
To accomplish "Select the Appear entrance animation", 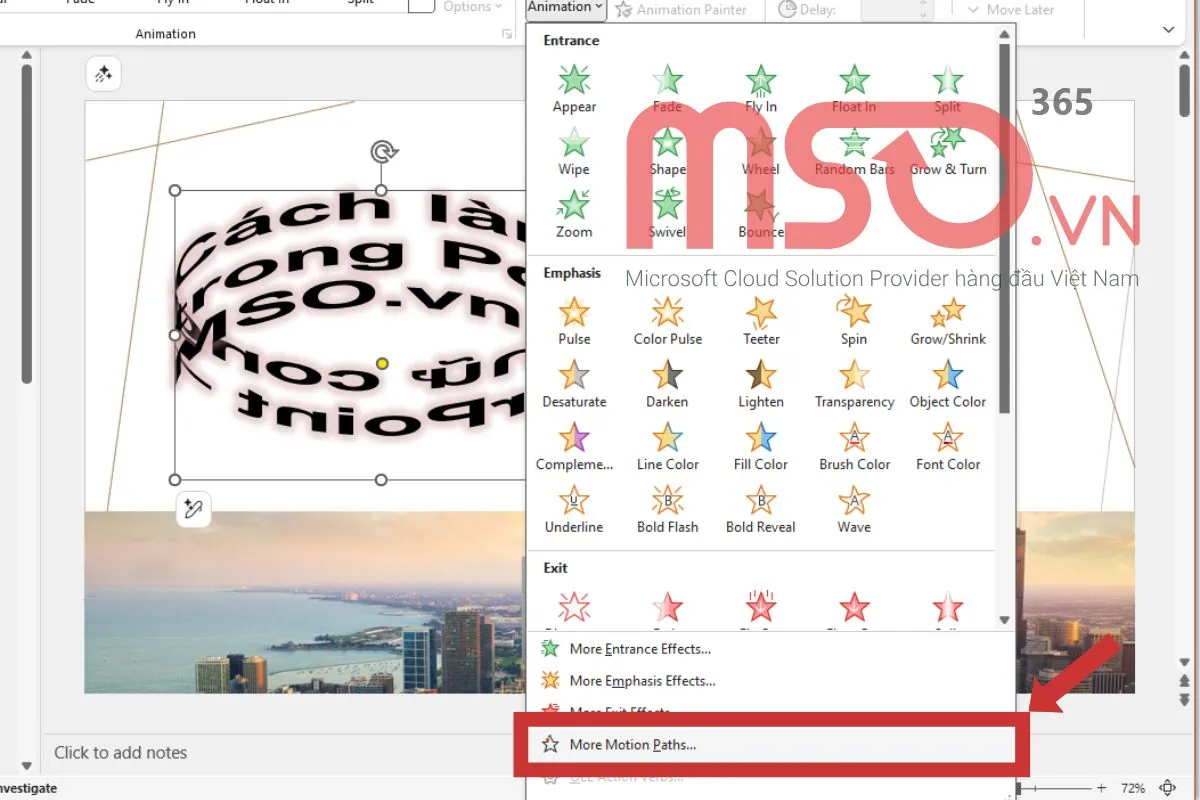I will [x=574, y=88].
